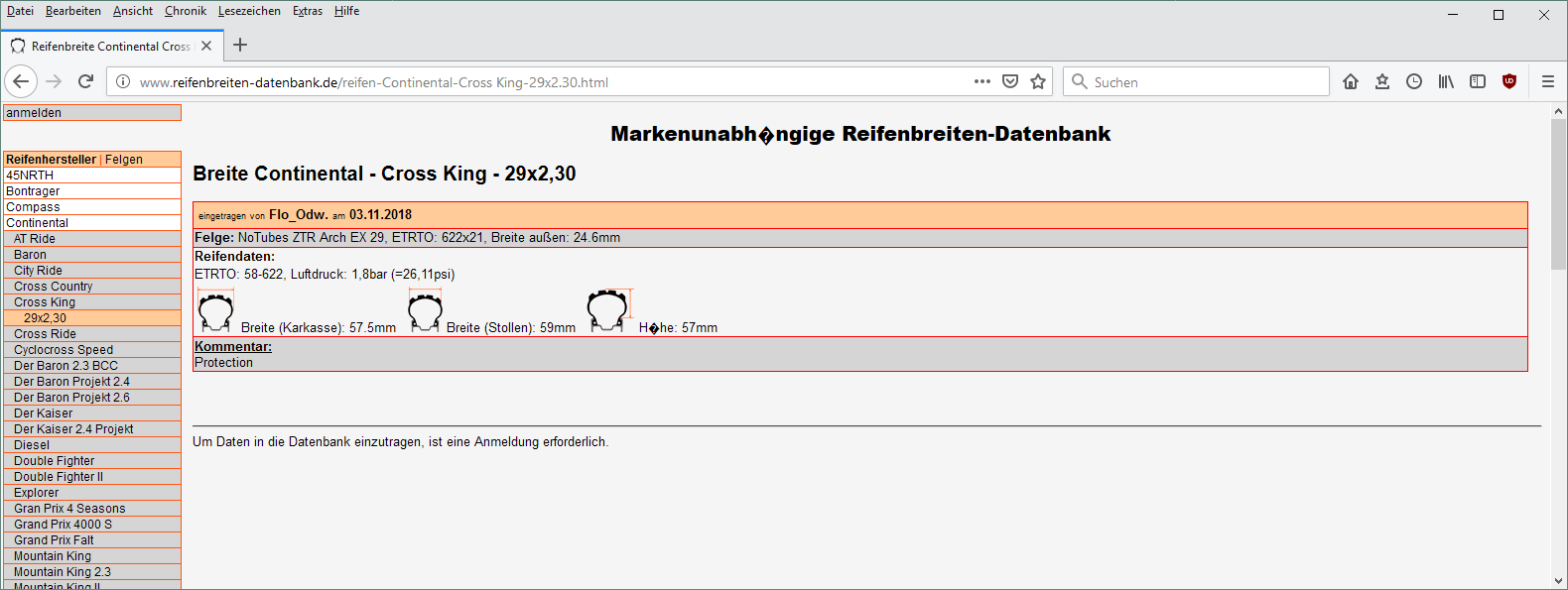Viewport: 1568px width, 590px height.
Task: Click the browser back arrow button
Action: point(21,81)
